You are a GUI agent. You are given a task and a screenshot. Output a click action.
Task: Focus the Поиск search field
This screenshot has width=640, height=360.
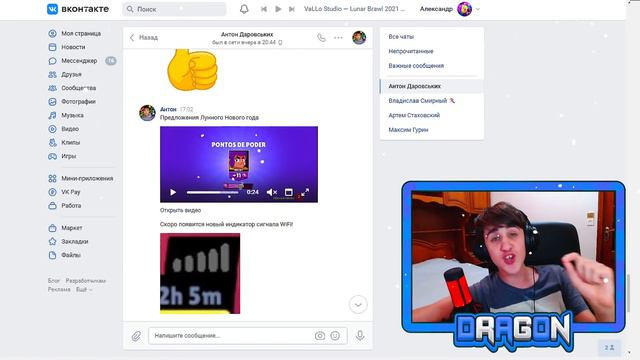click(x=174, y=9)
